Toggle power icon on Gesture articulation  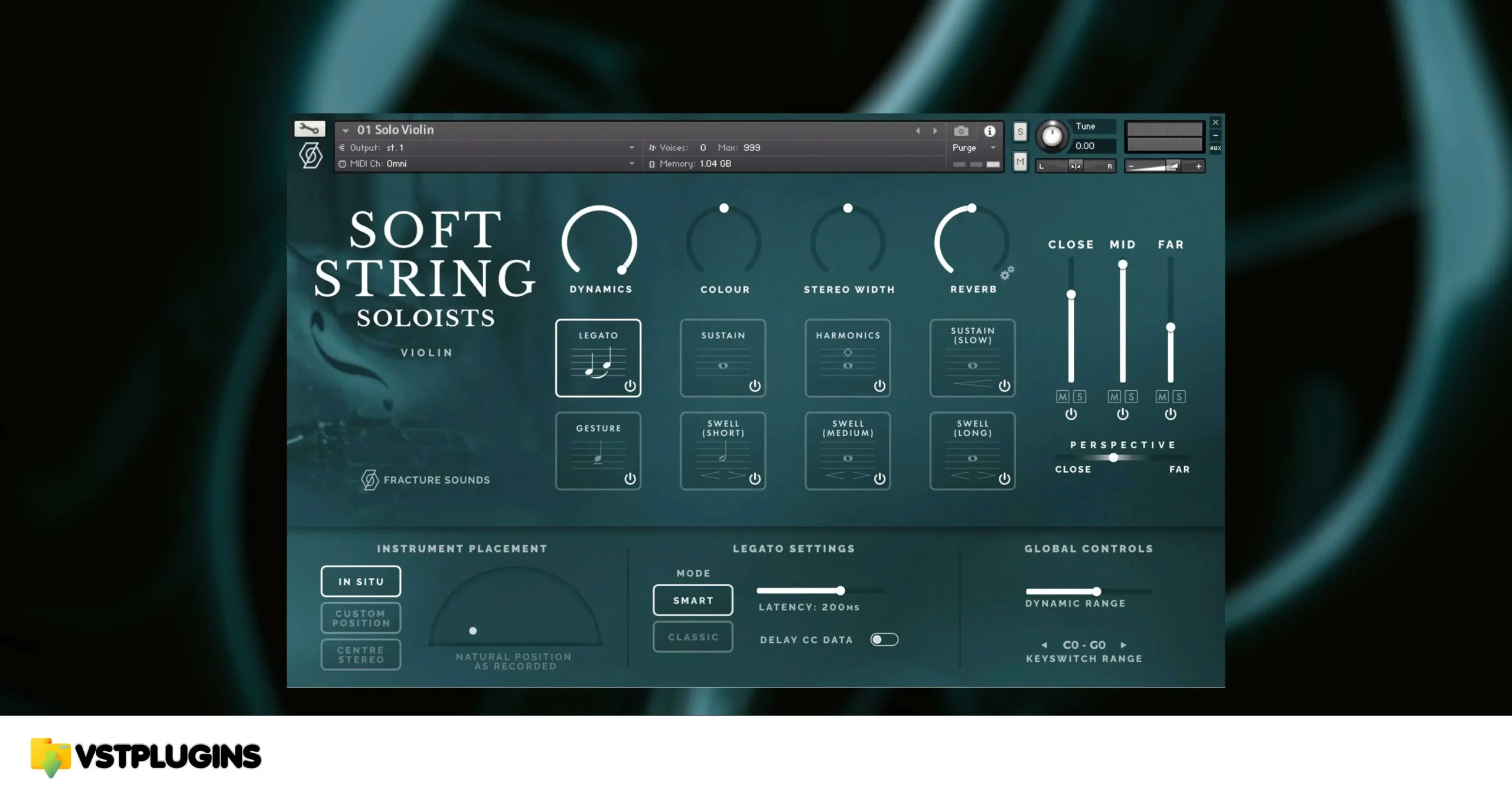coord(630,479)
